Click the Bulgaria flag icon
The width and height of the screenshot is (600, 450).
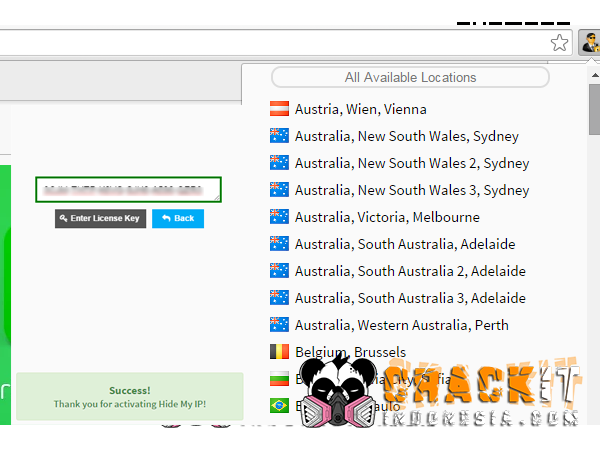tap(279, 378)
